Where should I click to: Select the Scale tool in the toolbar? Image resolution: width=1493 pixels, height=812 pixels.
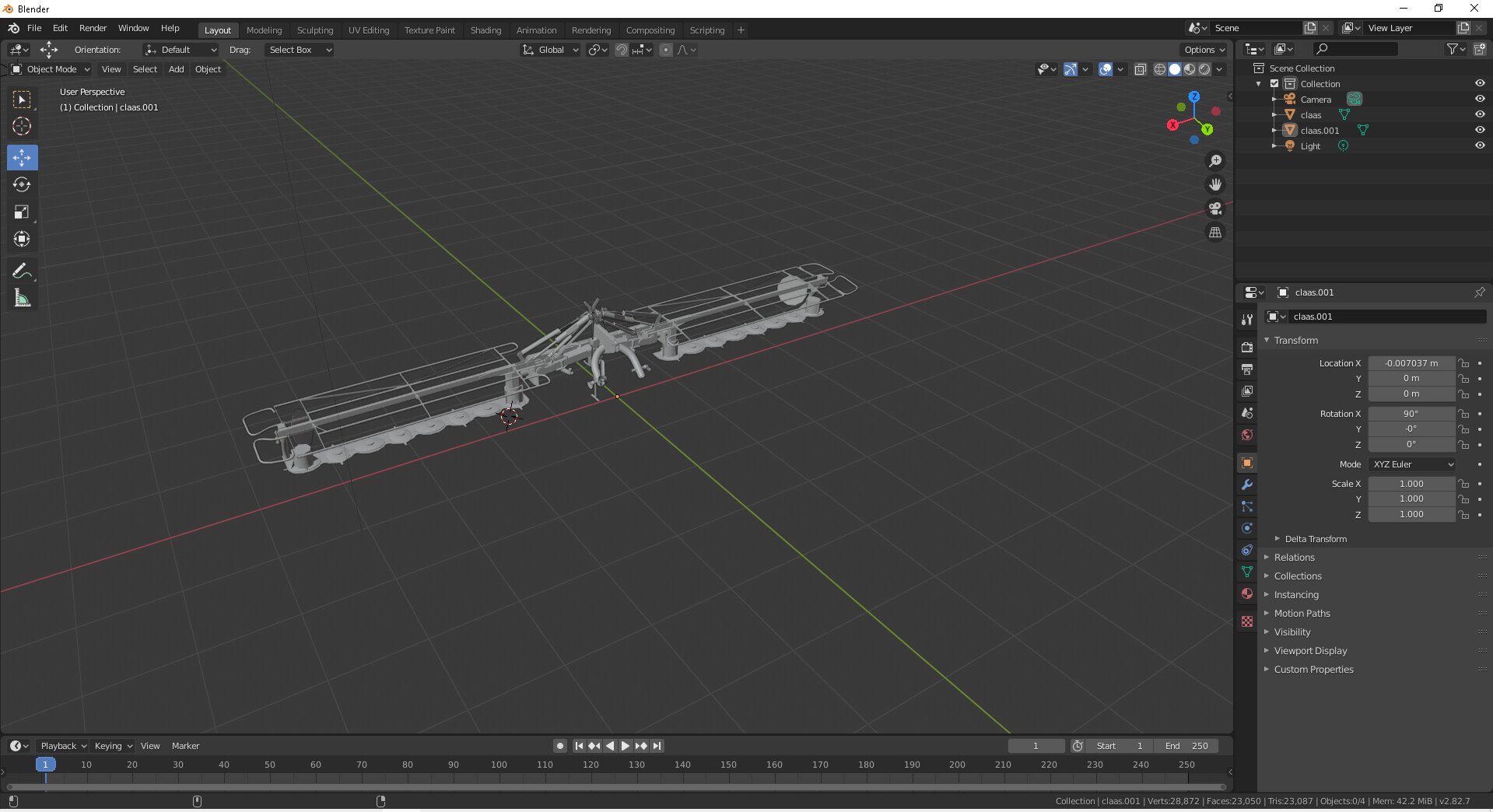click(x=22, y=212)
